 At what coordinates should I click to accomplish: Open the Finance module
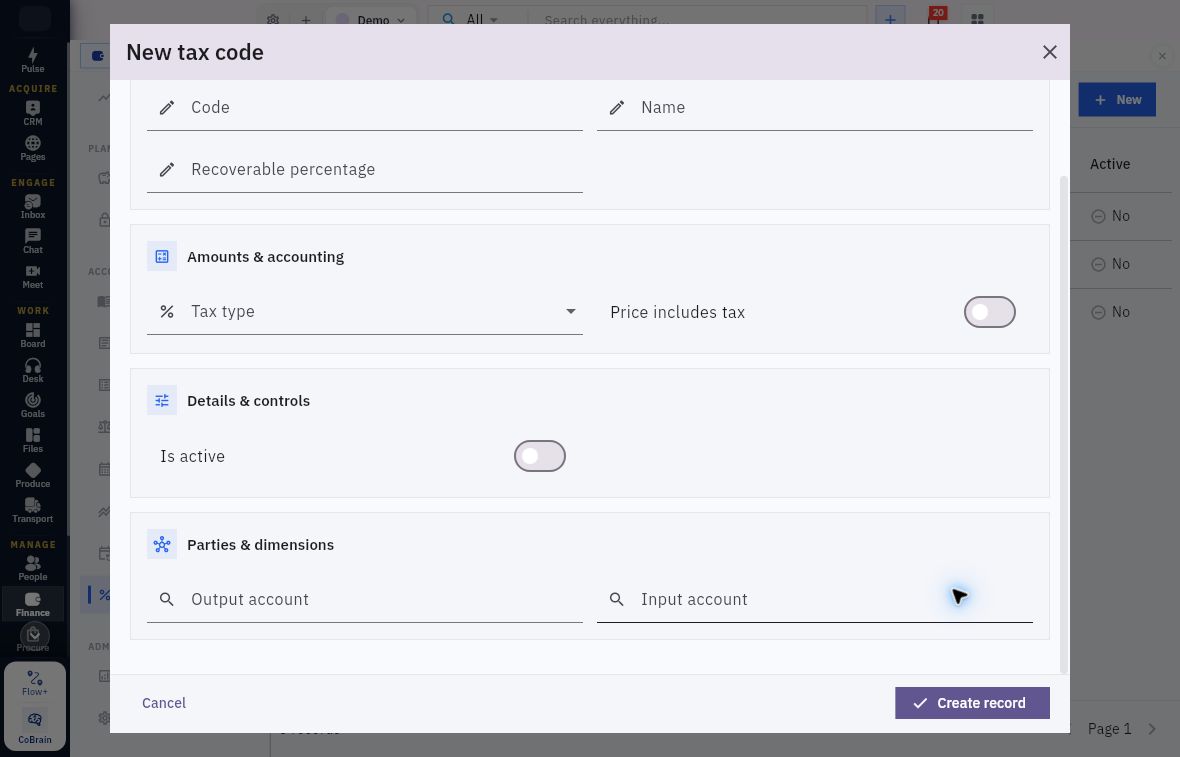(x=32, y=604)
